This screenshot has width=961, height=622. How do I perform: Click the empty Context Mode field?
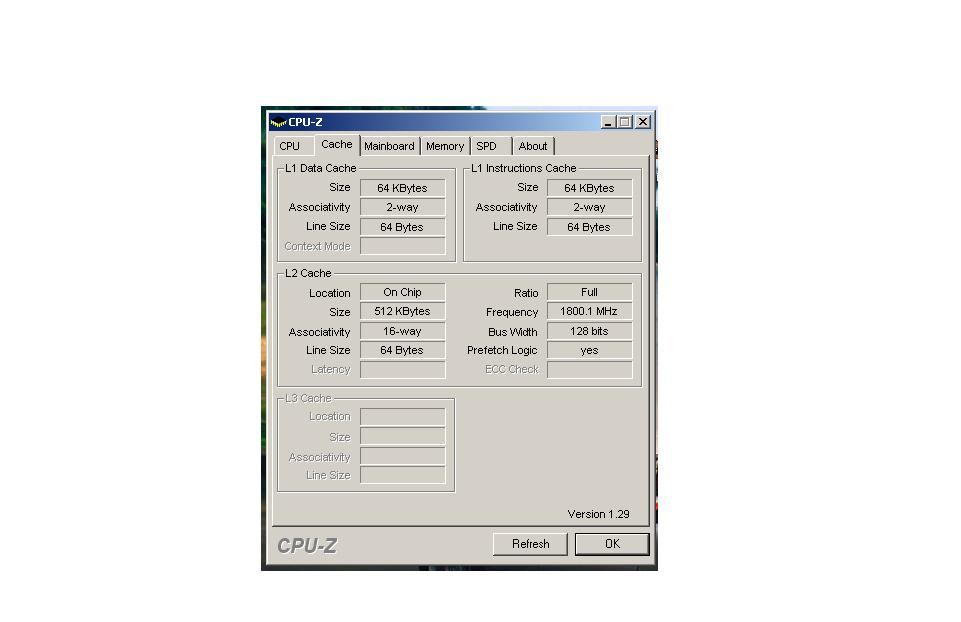coord(403,246)
